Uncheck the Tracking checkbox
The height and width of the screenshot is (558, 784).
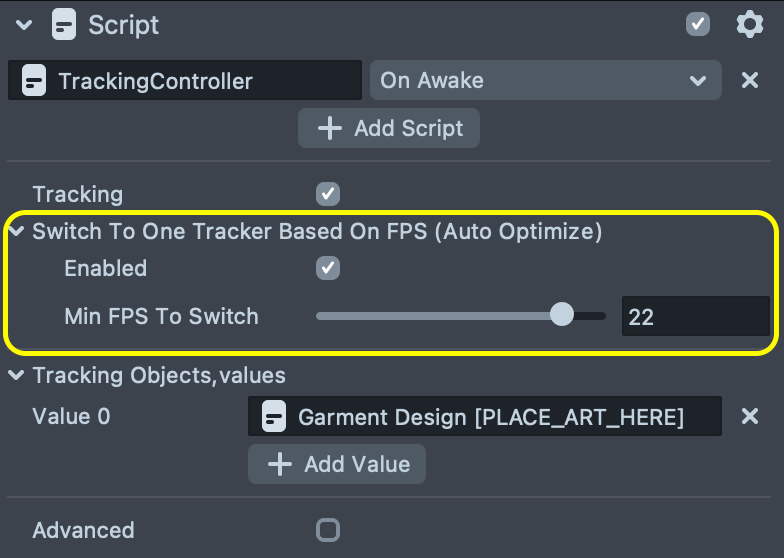pyautogui.click(x=327, y=194)
